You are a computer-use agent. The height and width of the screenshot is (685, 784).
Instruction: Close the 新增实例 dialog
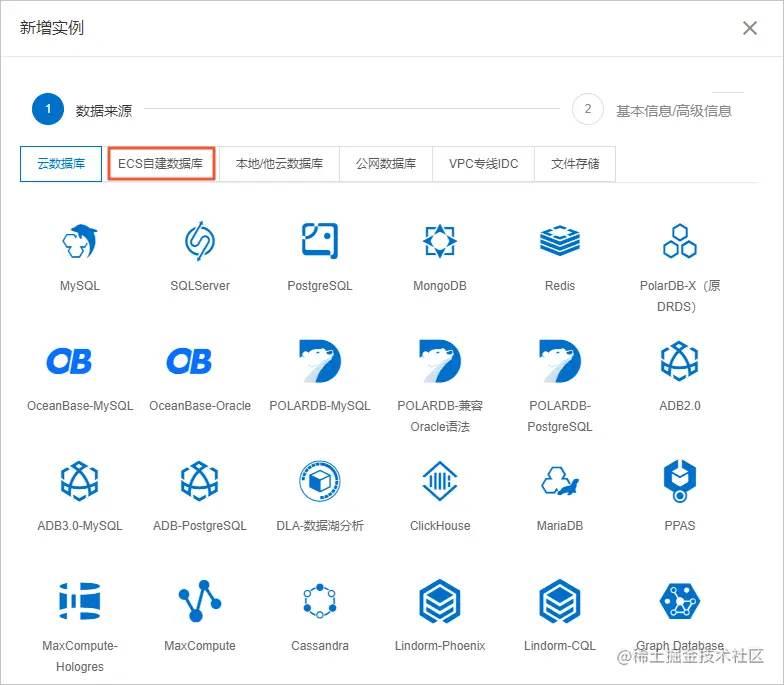(750, 28)
